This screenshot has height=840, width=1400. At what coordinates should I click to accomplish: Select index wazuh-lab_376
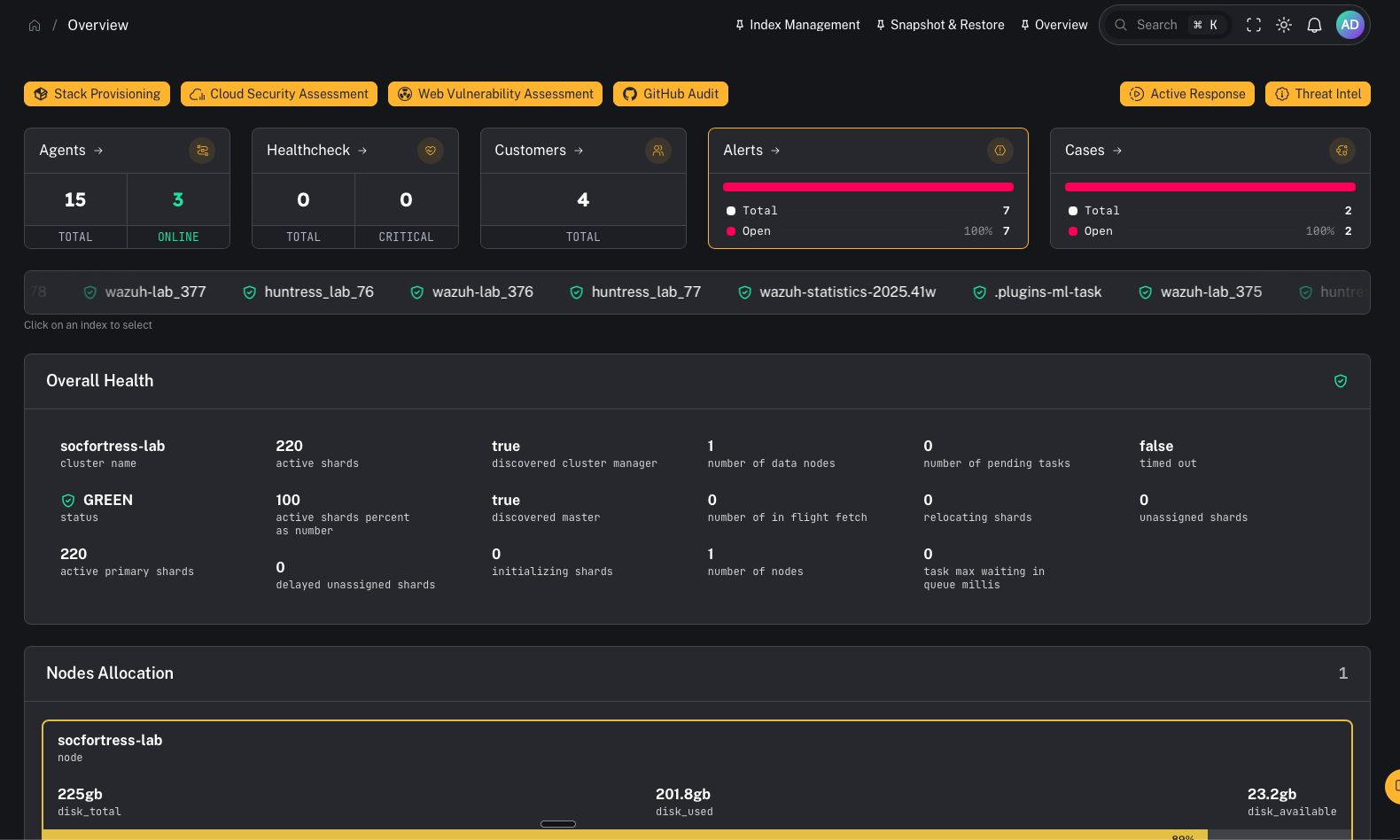click(x=471, y=292)
